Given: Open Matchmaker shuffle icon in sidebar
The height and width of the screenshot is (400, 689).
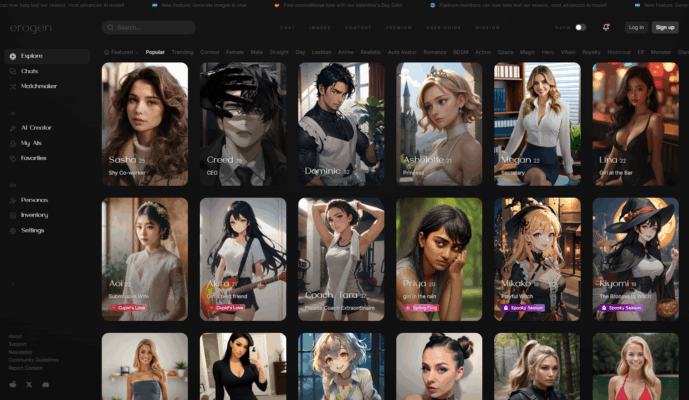Looking at the screenshot, I should [12, 86].
